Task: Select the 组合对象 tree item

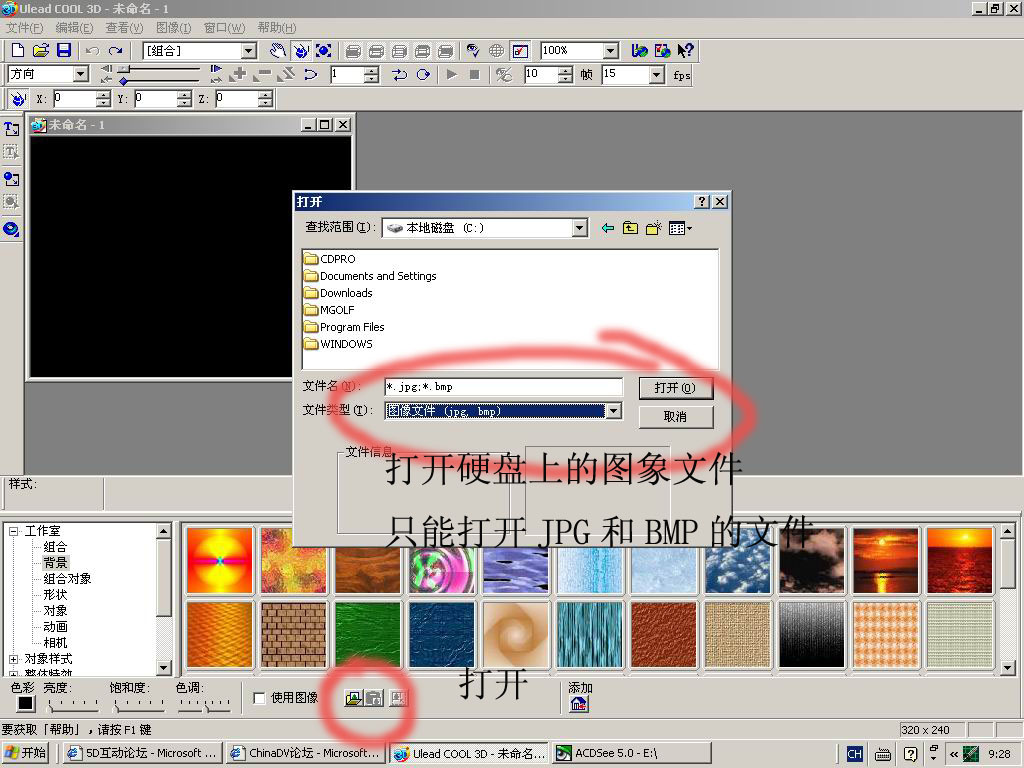Action: [67, 579]
